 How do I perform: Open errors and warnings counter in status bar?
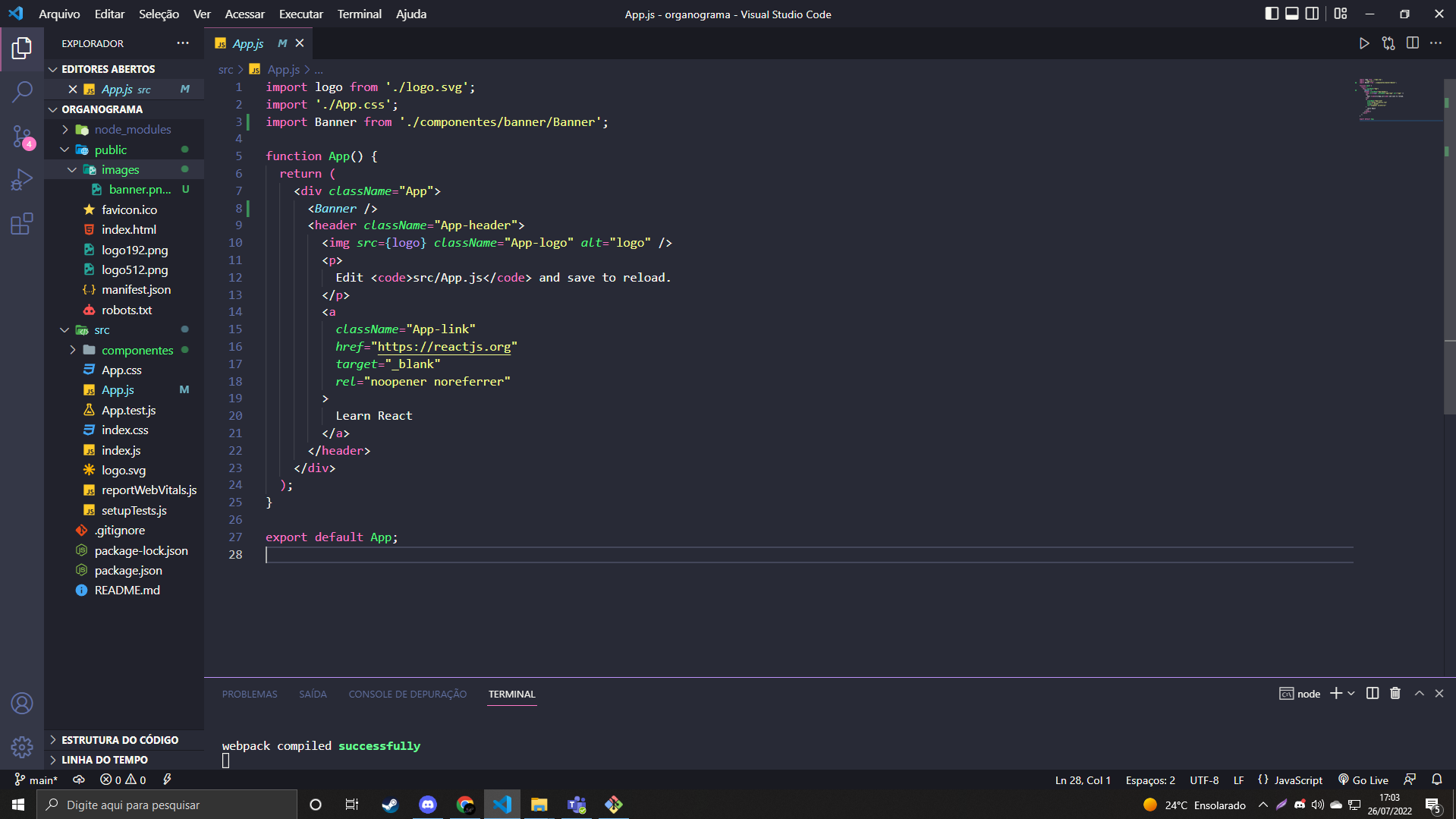point(123,780)
